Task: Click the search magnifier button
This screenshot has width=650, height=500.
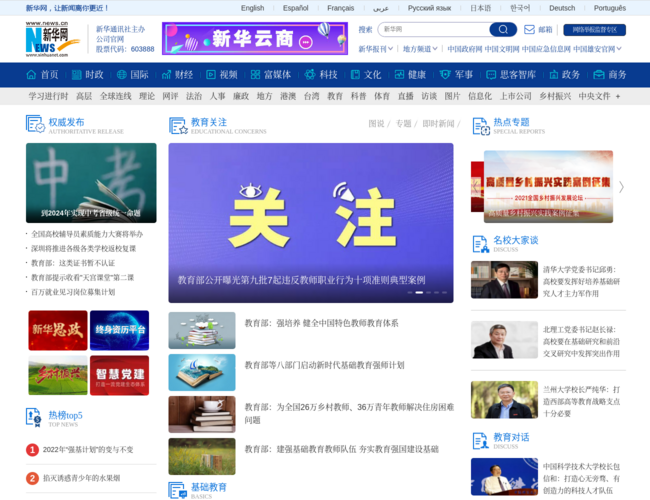Action: [x=502, y=30]
